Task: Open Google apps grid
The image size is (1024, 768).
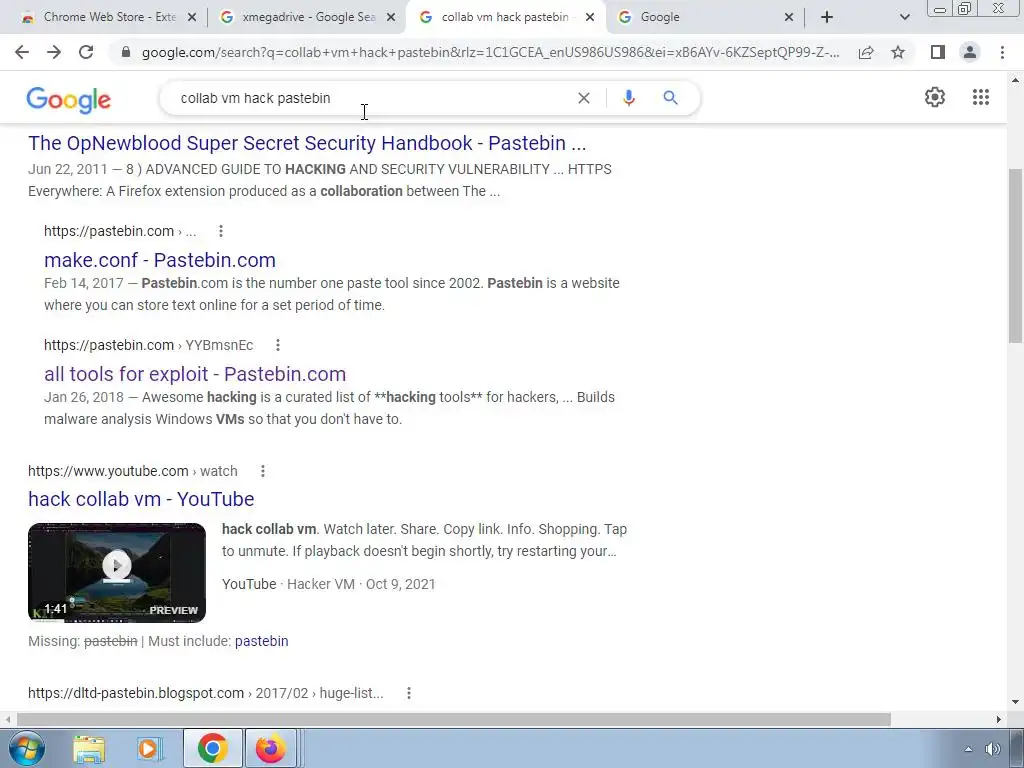Action: [x=980, y=97]
